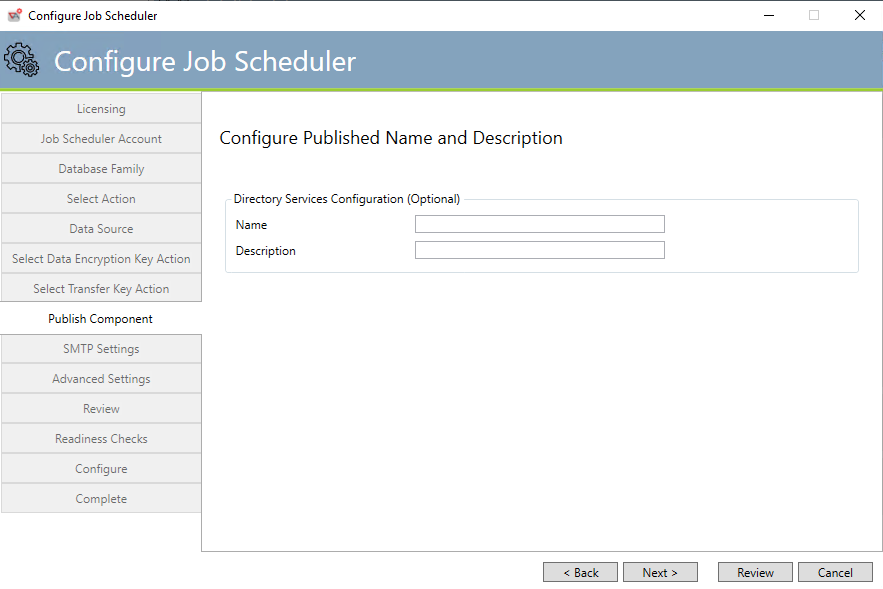Click inside the Description text field
883x589 pixels.
pyautogui.click(x=539, y=249)
